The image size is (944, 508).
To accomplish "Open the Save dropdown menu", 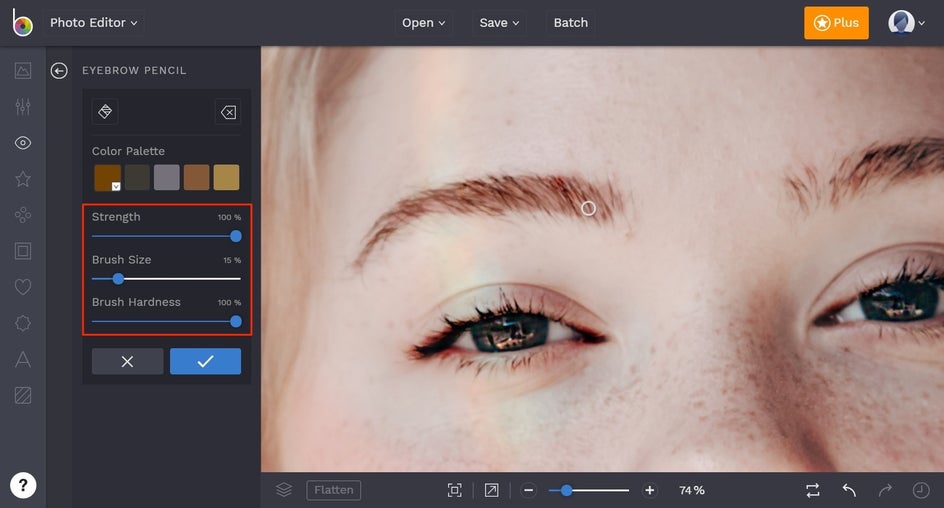I will [x=500, y=23].
